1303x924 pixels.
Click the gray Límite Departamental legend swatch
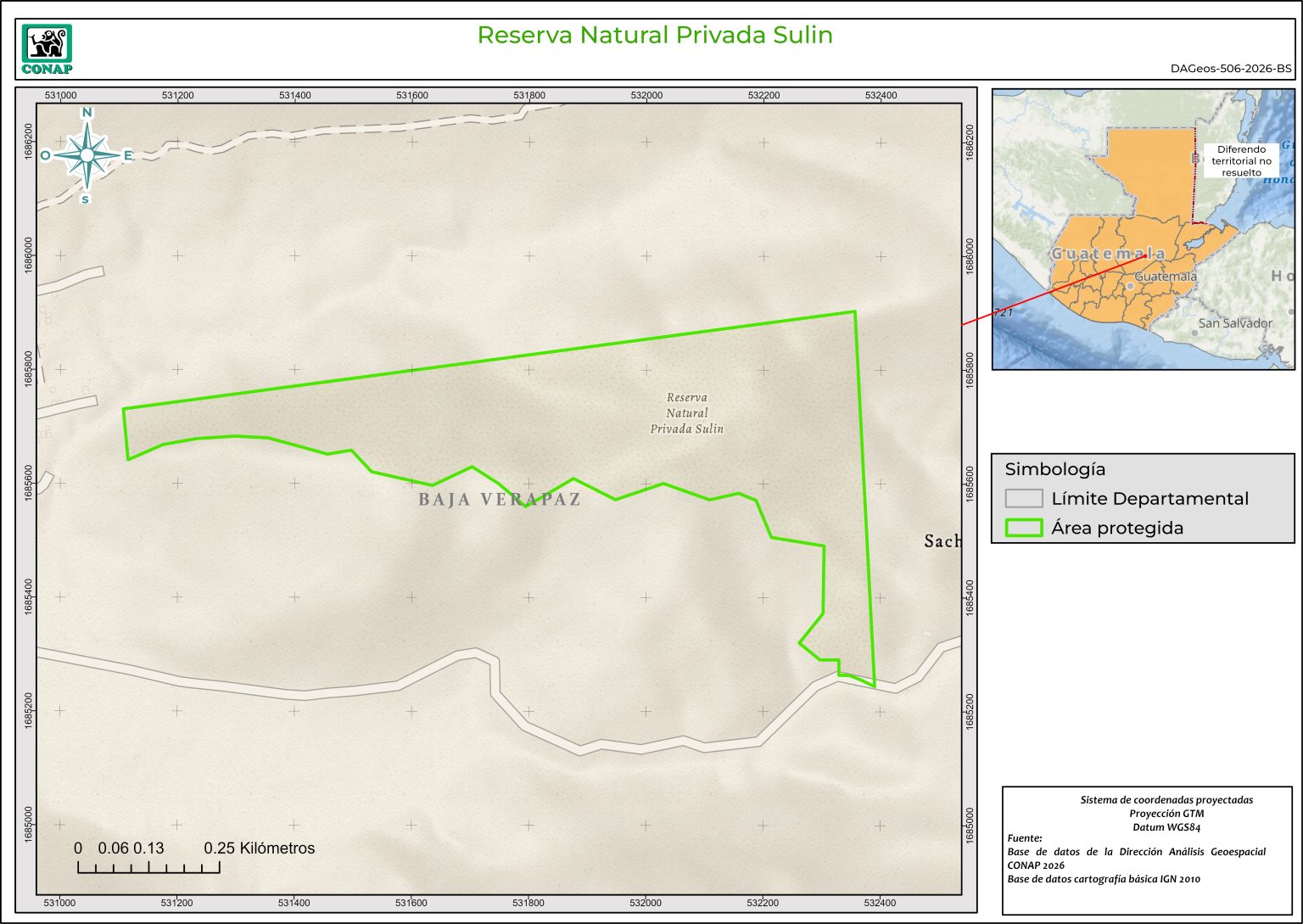click(1023, 498)
